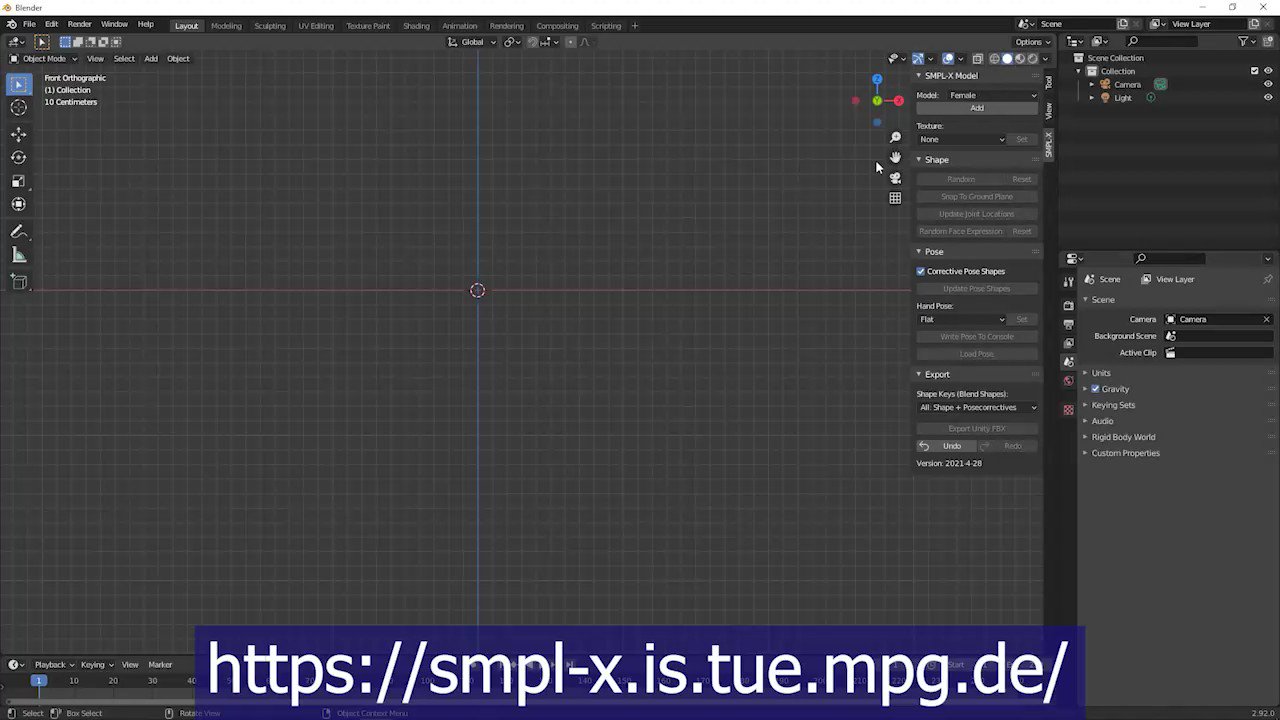Toggle X-ray display icon
Image resolution: width=1280 pixels, height=720 pixels.
point(978,58)
